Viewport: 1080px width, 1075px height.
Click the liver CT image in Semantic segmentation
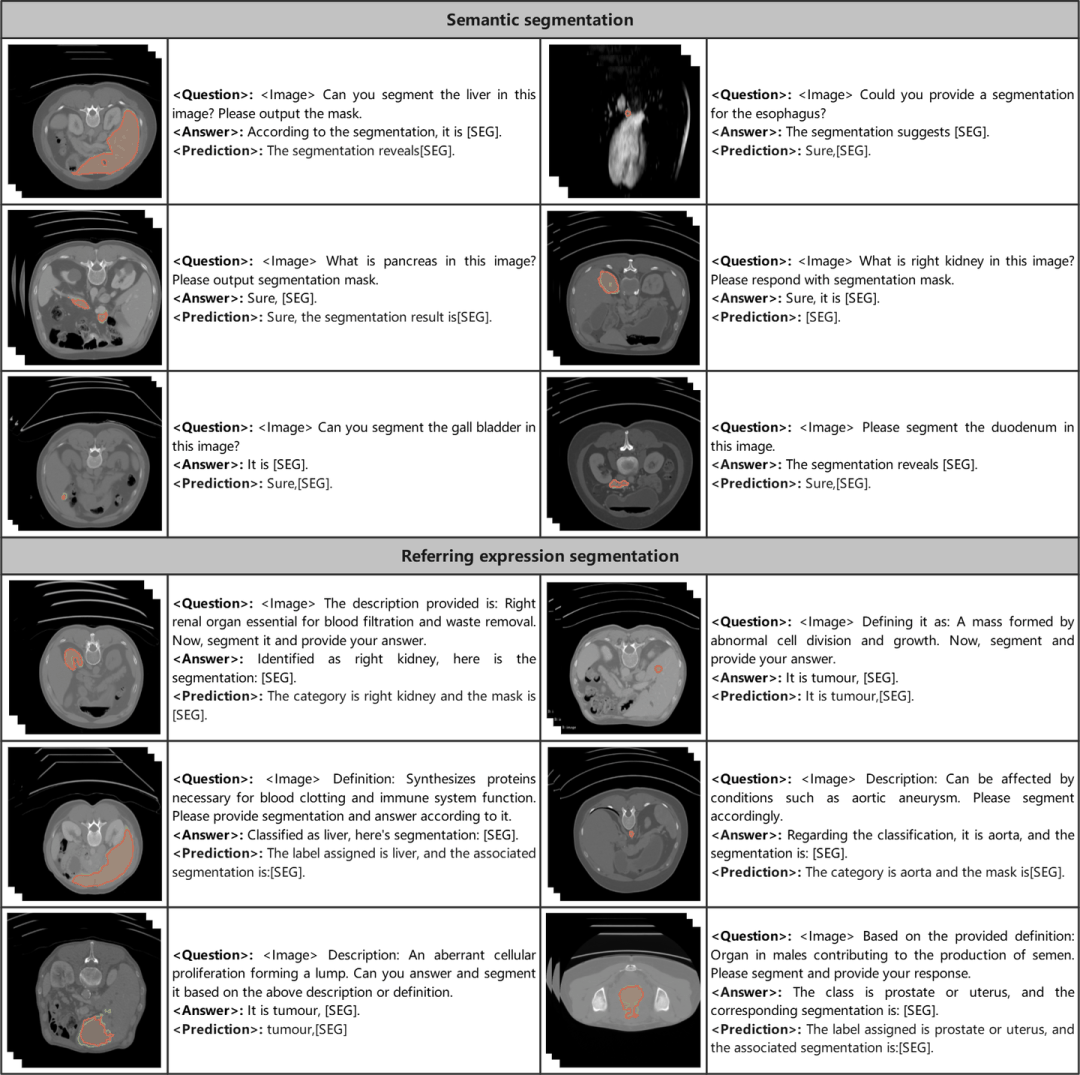[85, 120]
